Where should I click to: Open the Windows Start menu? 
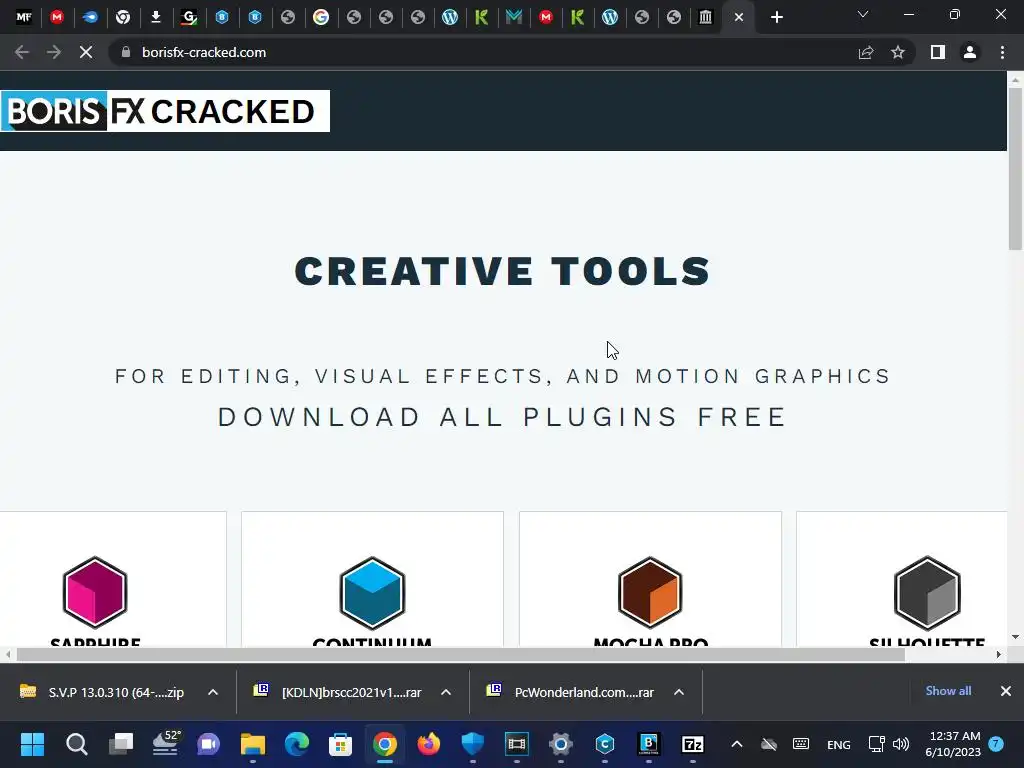click(x=32, y=744)
